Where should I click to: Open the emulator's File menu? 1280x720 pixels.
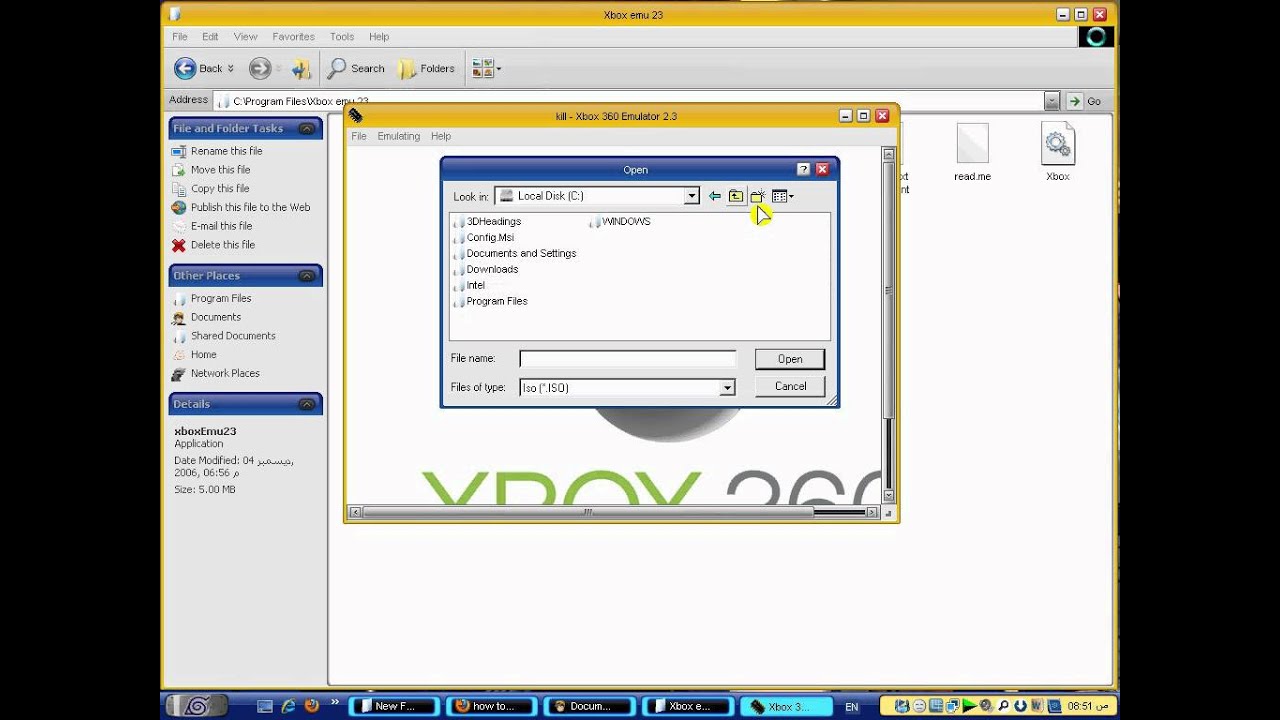click(359, 136)
